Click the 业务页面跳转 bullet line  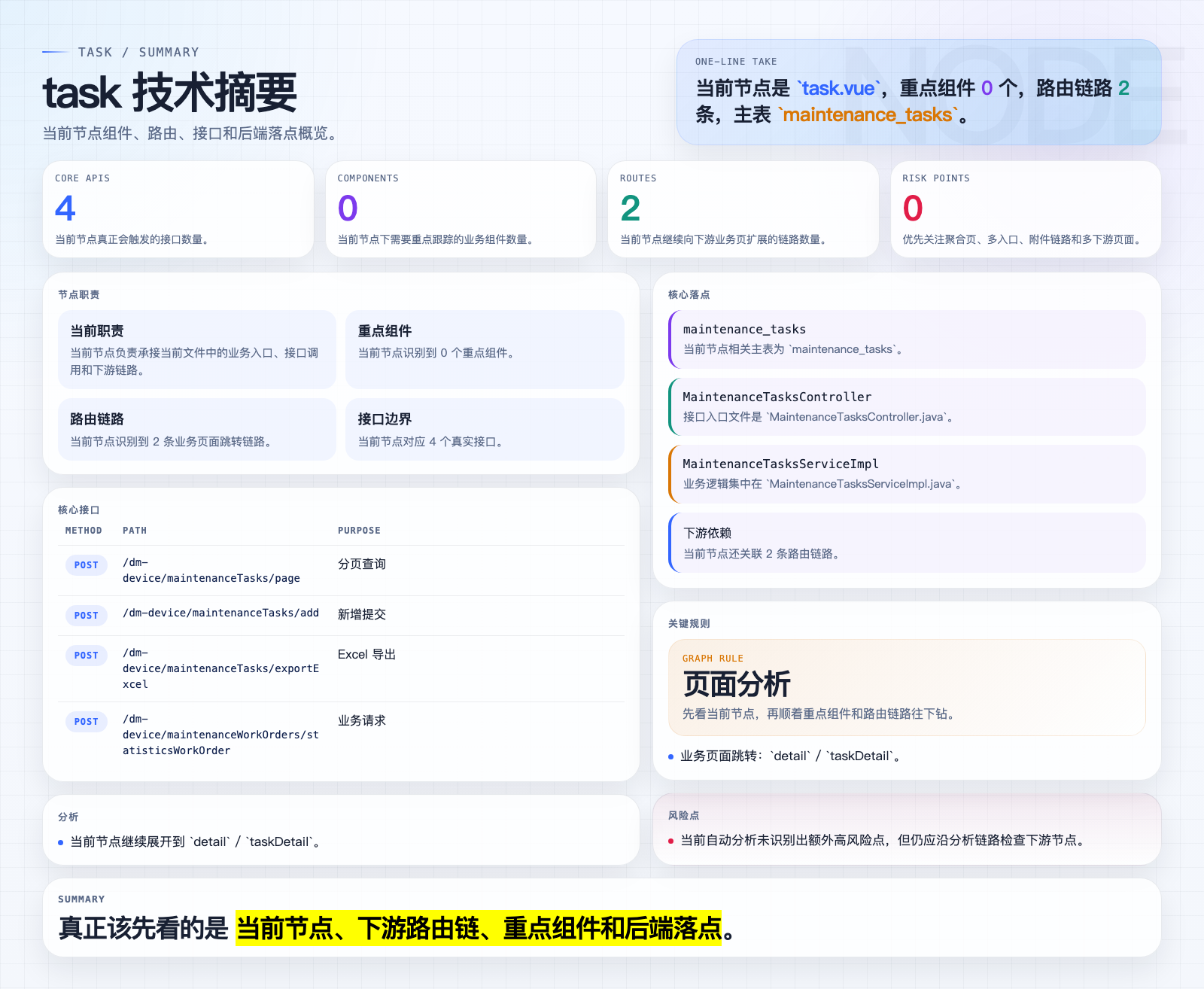[x=790, y=756]
